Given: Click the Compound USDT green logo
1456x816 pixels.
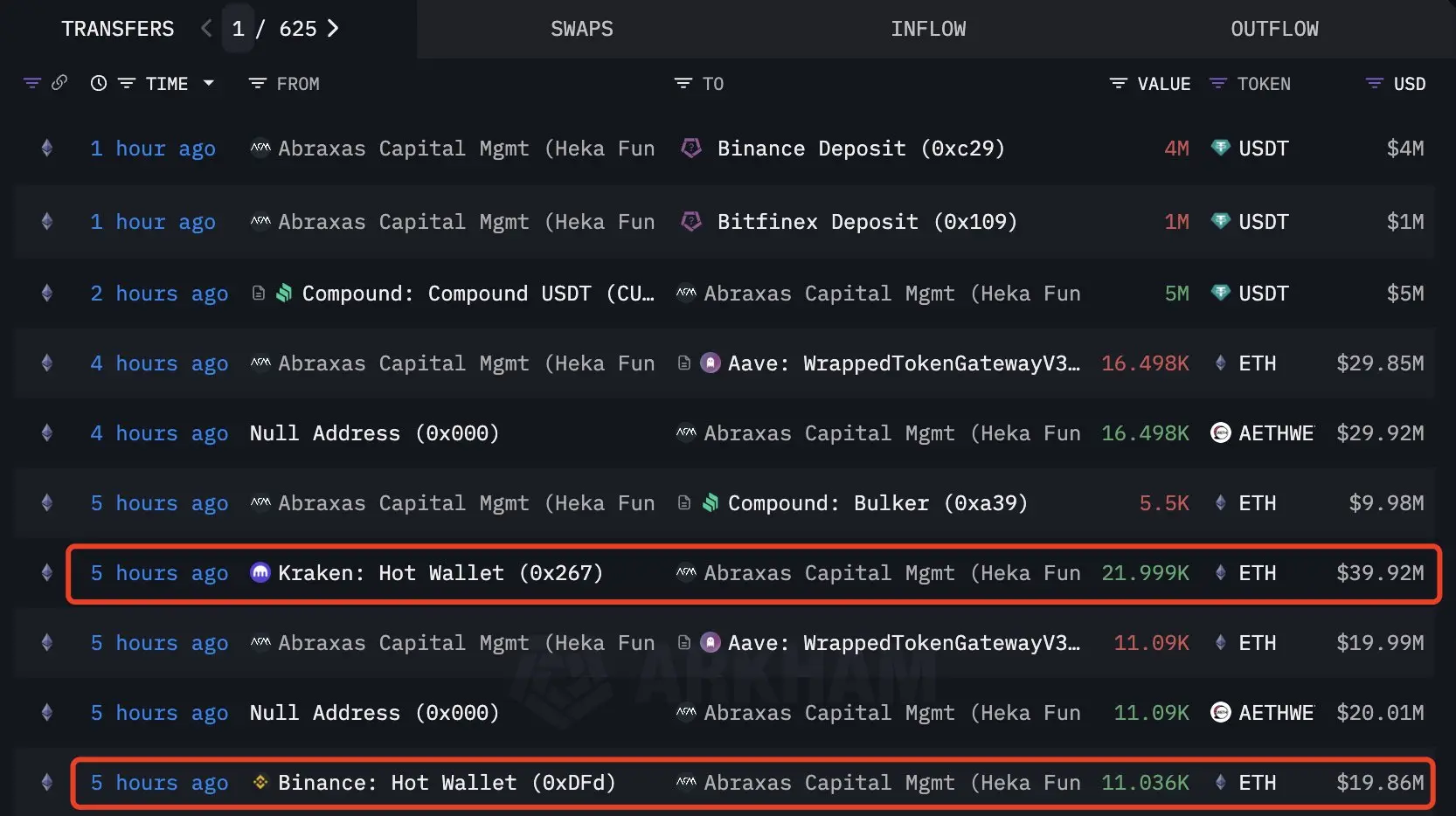Looking at the screenshot, I should [284, 293].
